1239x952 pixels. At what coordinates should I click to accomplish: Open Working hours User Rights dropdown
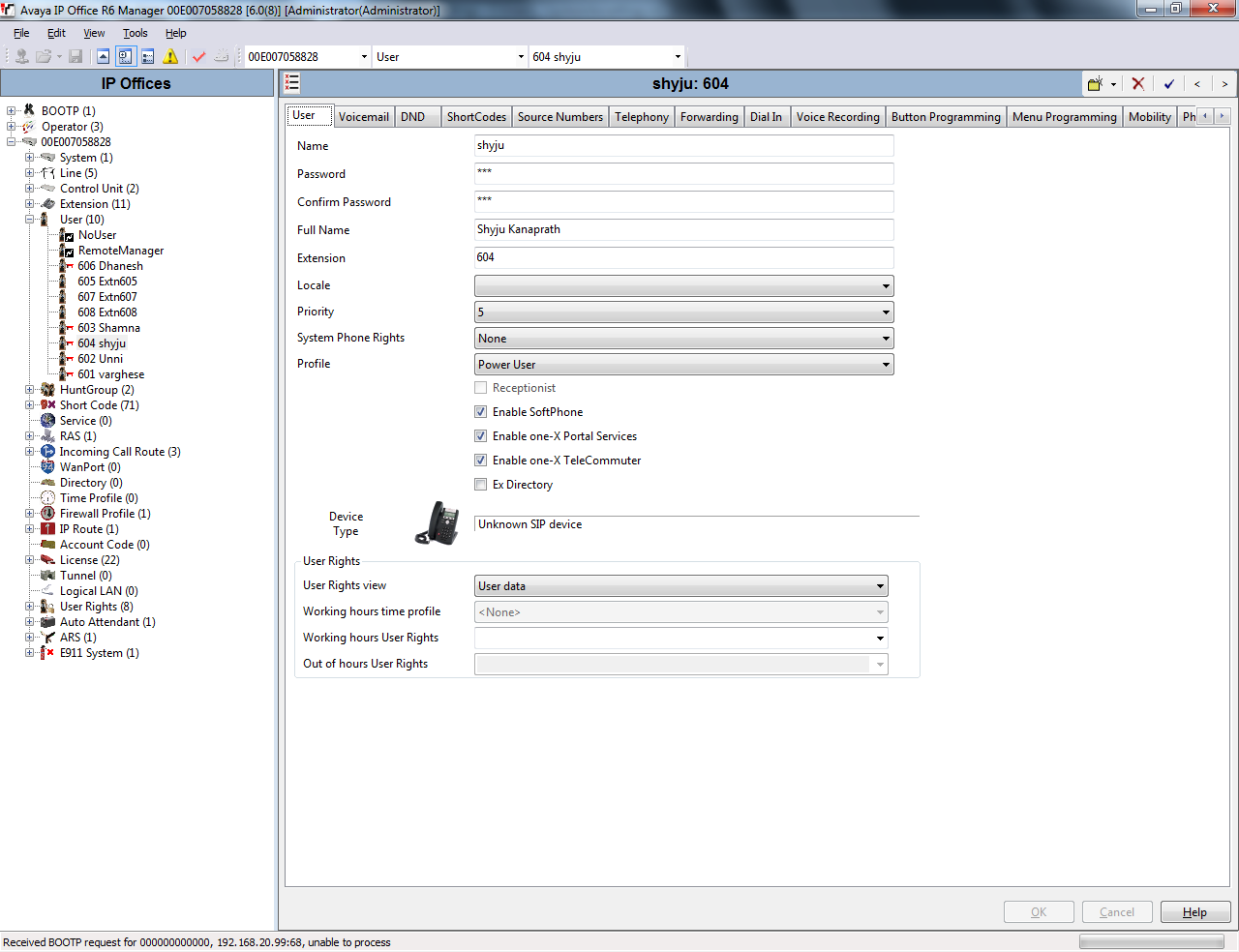click(880, 639)
